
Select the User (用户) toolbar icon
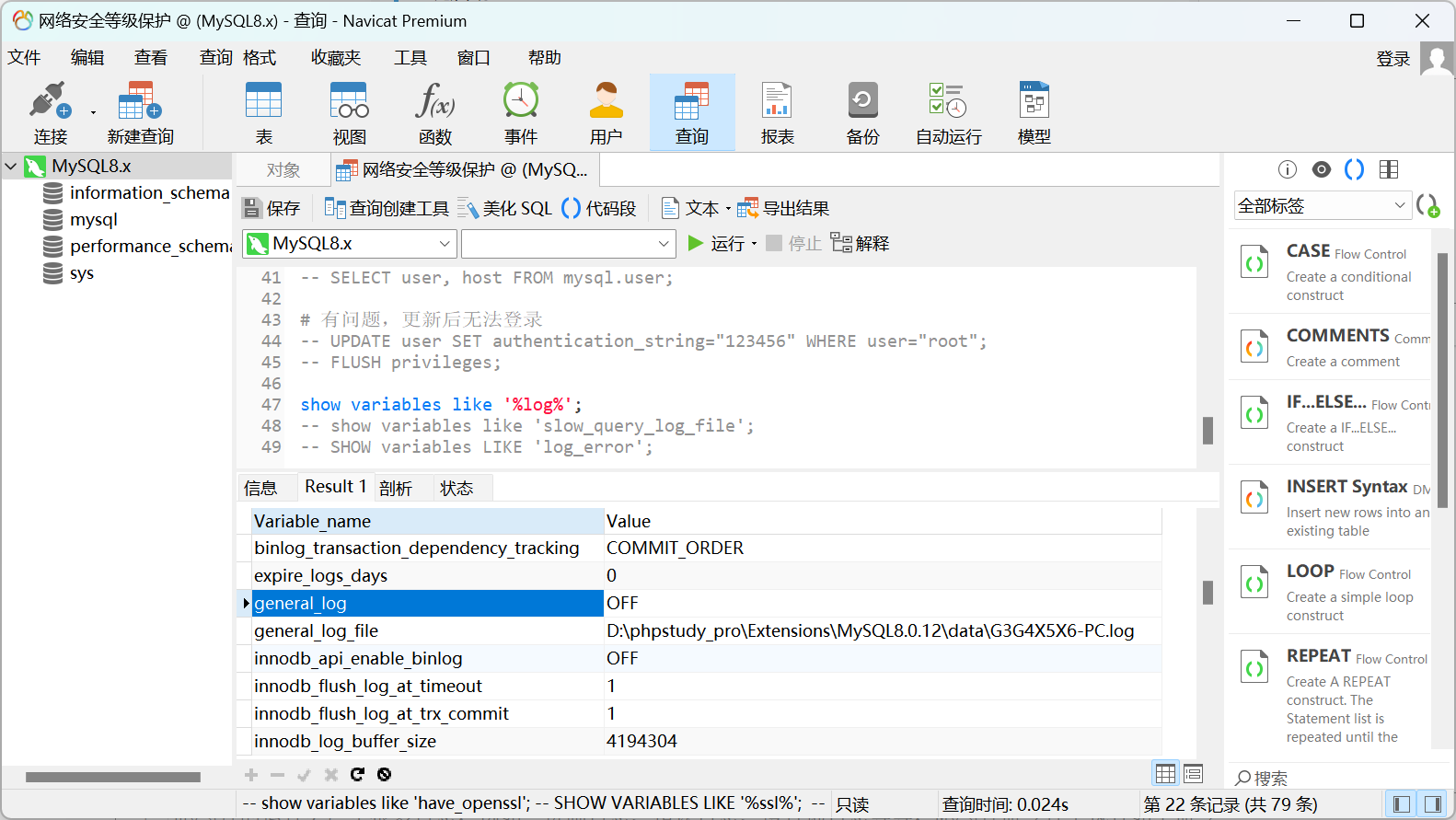pos(606,112)
